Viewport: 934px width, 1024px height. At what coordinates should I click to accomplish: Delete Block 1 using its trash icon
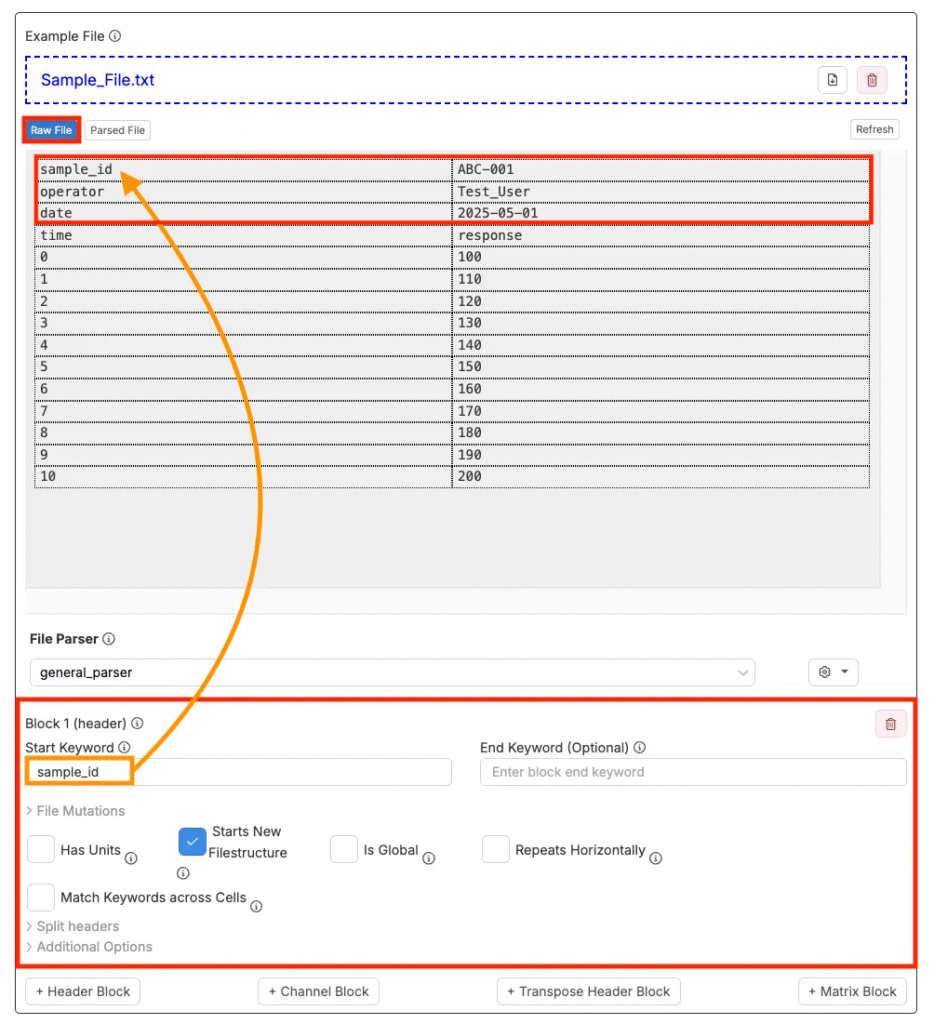pos(890,724)
